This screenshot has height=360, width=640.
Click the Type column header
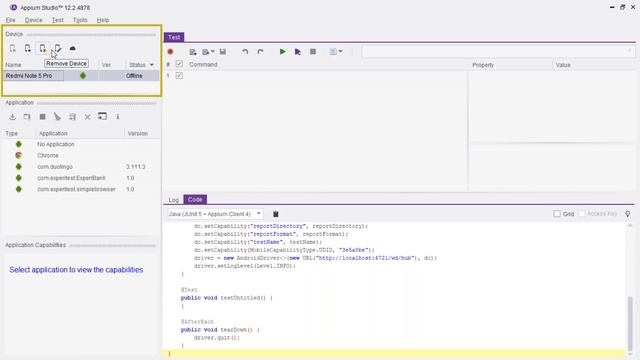pyautogui.click(x=11, y=133)
